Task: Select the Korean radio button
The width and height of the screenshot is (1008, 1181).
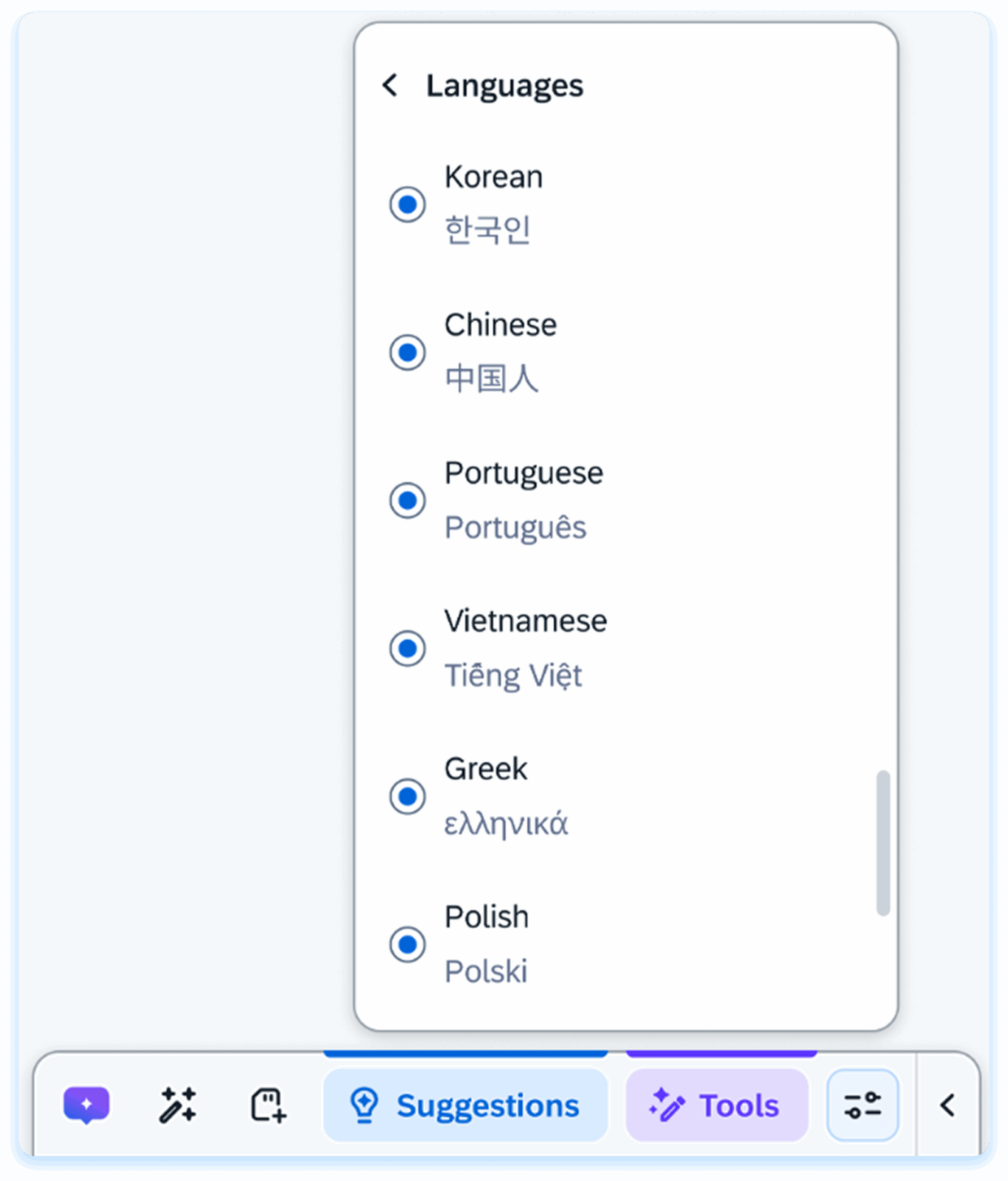Action: tap(408, 204)
